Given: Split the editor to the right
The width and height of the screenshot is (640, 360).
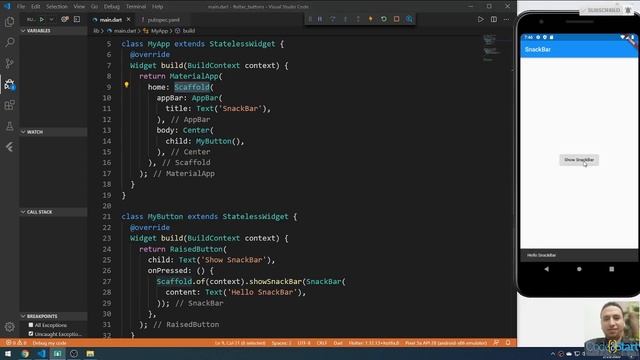Looking at the screenshot, I should [493, 19].
